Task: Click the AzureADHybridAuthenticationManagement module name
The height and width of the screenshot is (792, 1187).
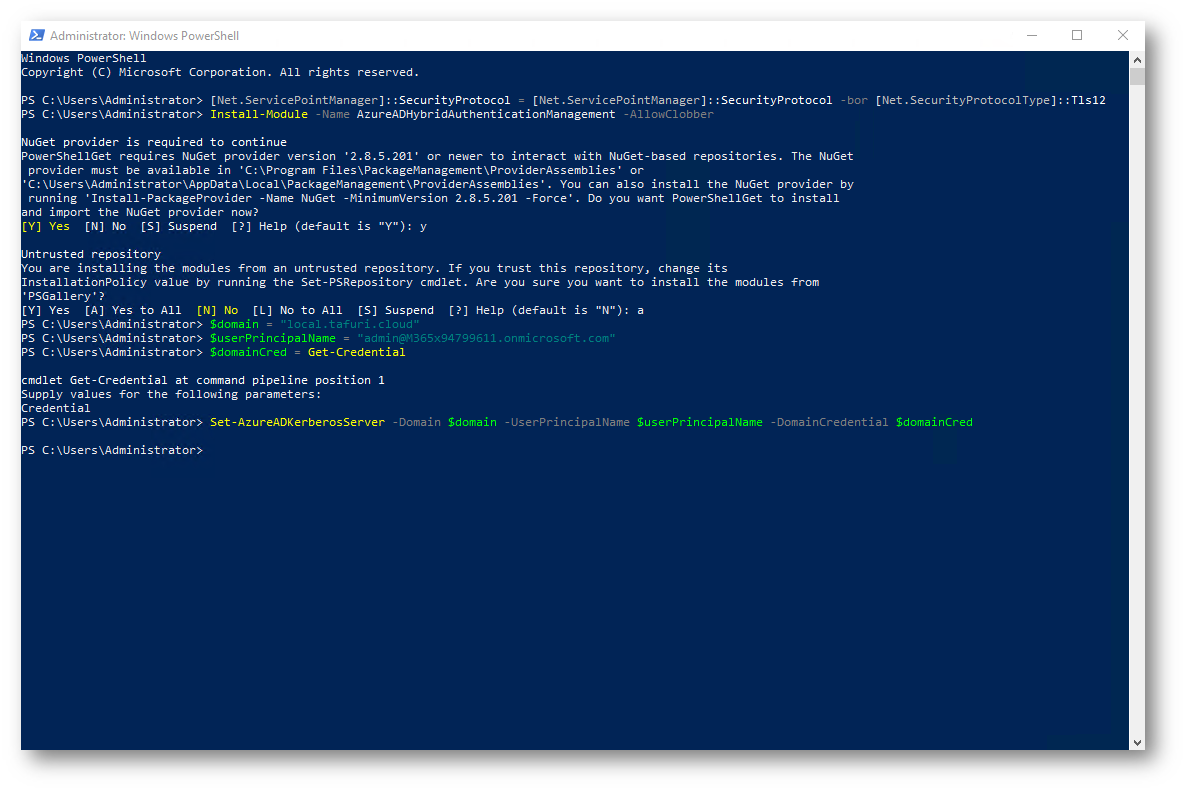Action: tap(486, 115)
